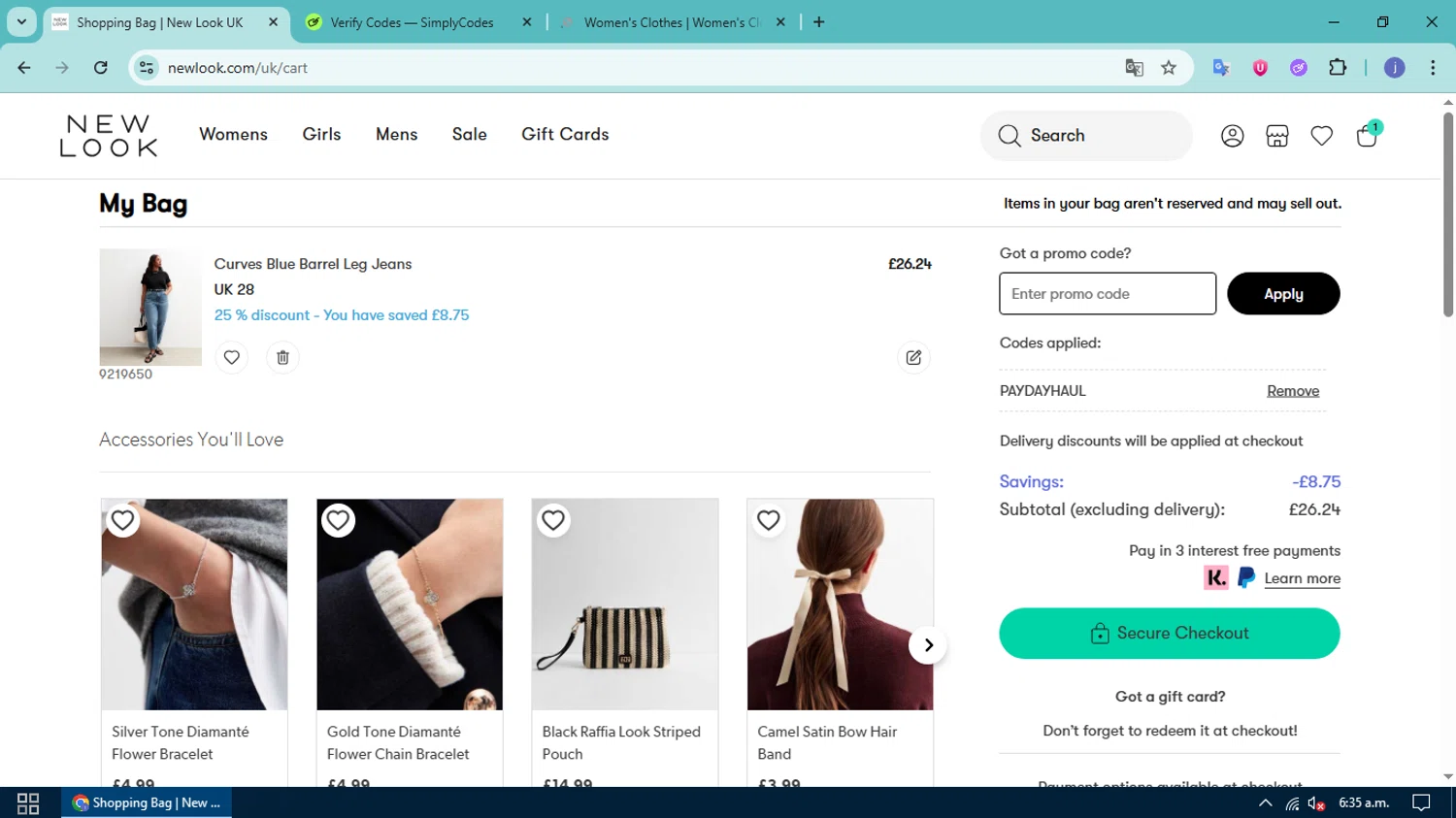Viewport: 1456px width, 818px height.
Task: Click the Search box
Action: pyautogui.click(x=1086, y=136)
